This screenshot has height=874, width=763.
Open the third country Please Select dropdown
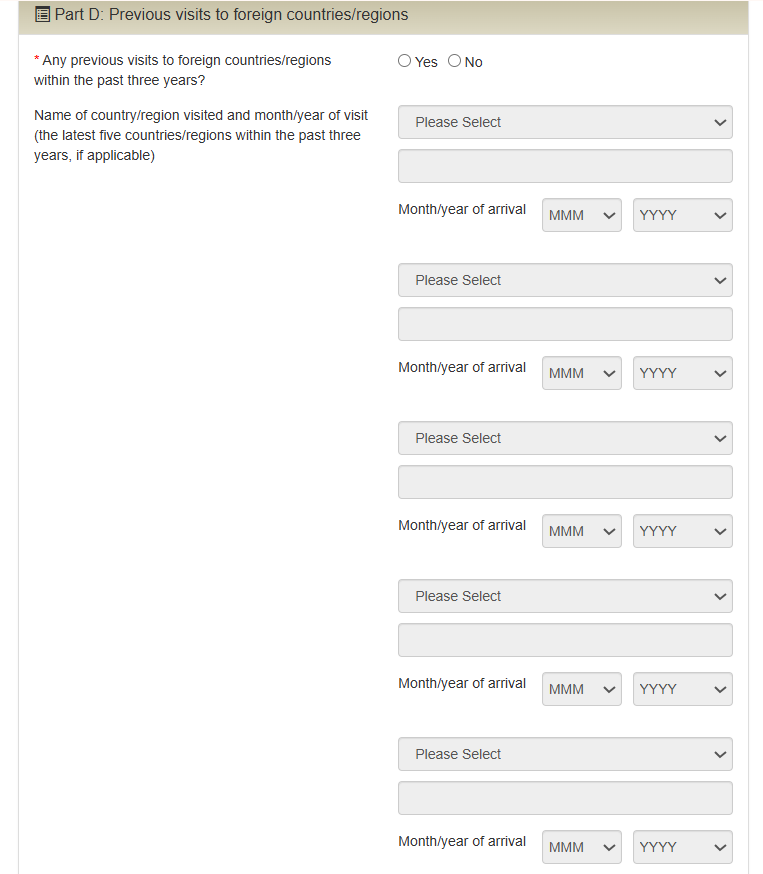[x=565, y=438]
